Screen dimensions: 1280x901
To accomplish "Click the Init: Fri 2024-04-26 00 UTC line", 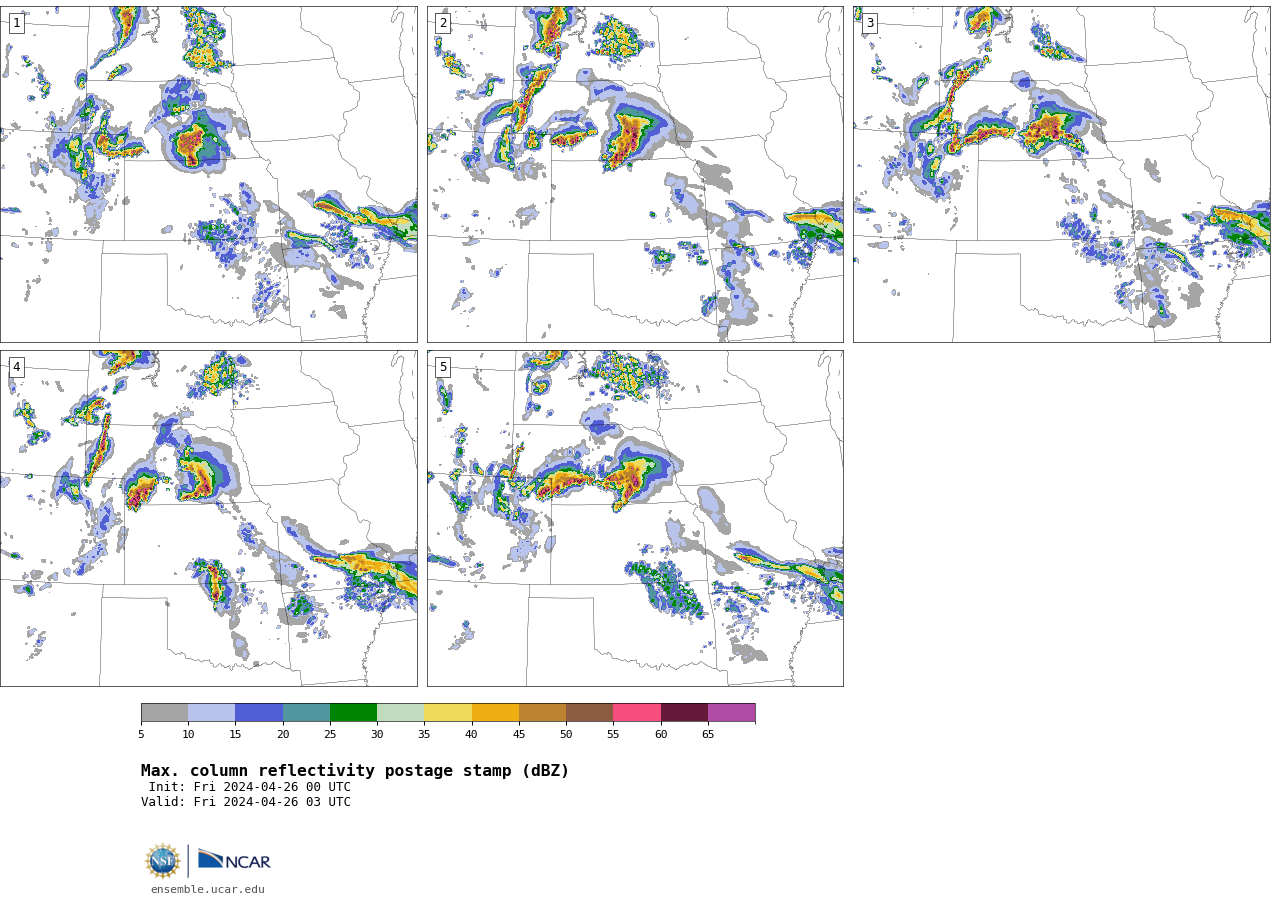I will click(250, 787).
